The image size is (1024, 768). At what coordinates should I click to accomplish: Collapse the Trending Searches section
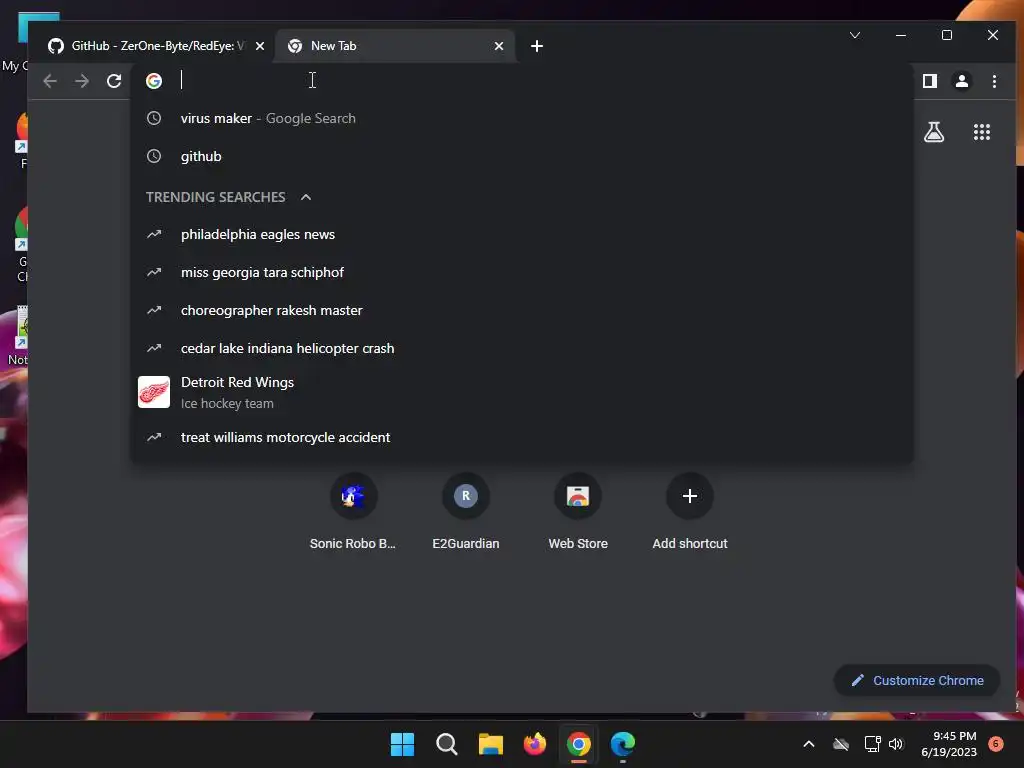click(306, 197)
